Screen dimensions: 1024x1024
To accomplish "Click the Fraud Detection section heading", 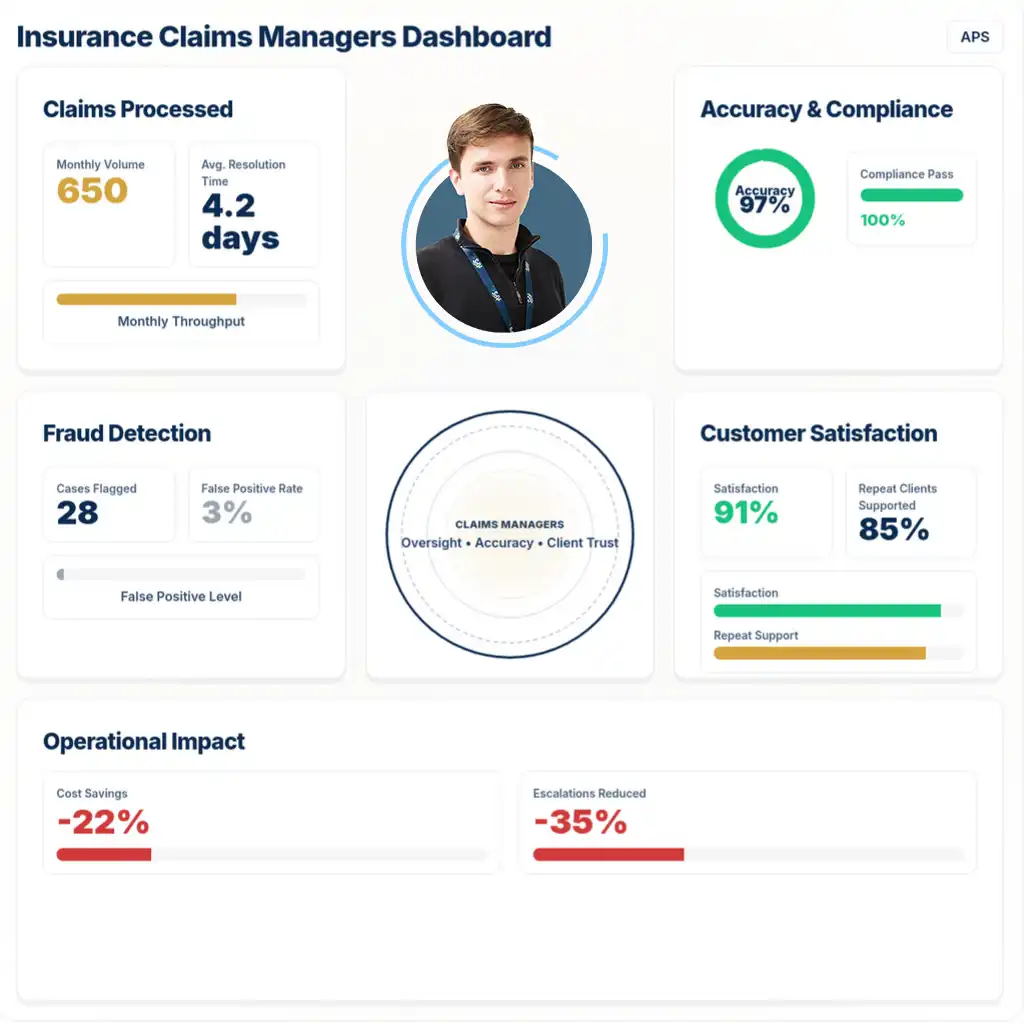I will coord(127,434).
